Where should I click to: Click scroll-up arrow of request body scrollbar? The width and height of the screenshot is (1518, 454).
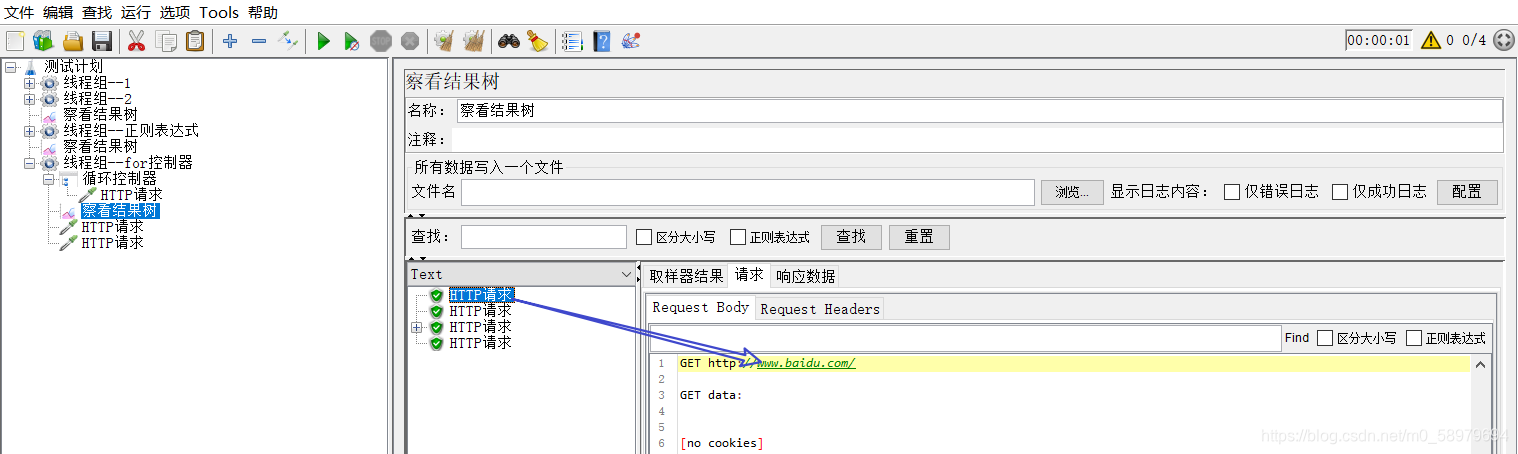pyautogui.click(x=1481, y=366)
